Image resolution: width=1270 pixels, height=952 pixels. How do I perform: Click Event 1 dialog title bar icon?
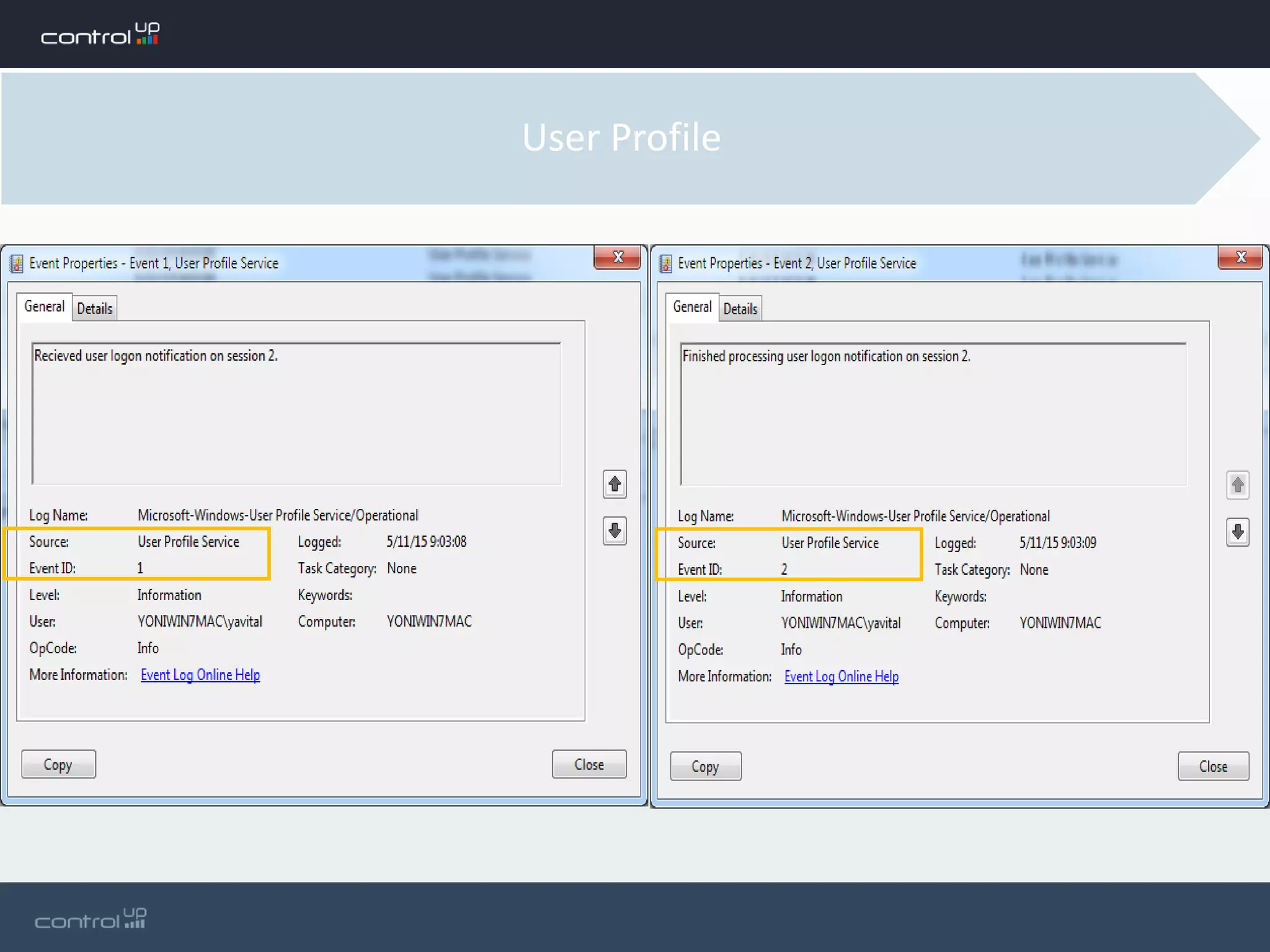(17, 263)
